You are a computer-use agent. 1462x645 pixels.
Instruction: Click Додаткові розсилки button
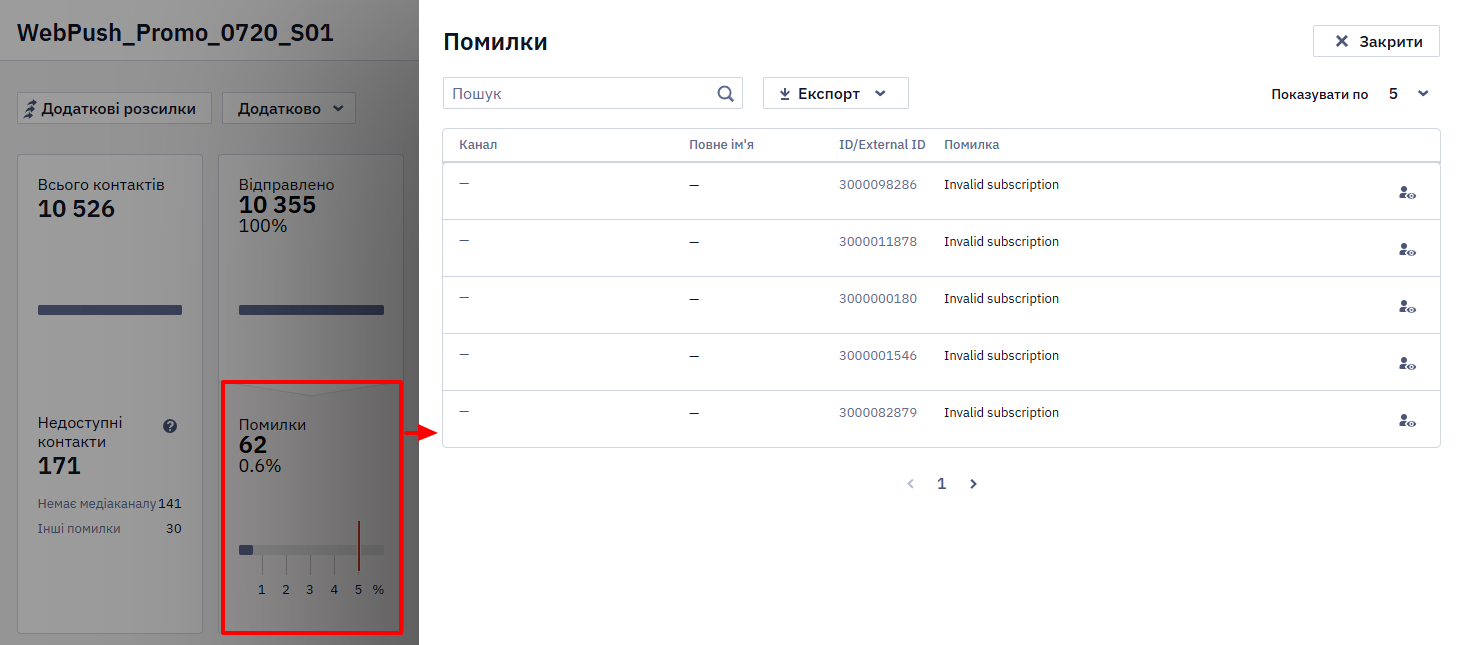[114, 108]
